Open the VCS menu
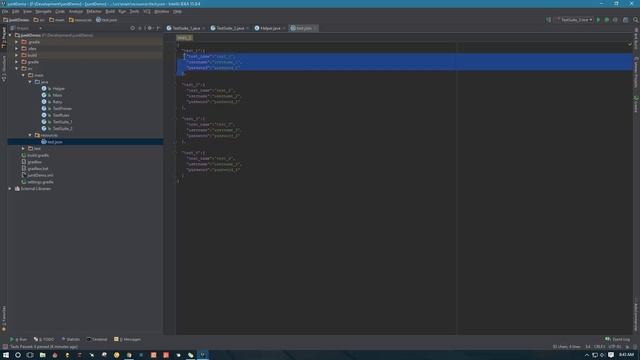 [147, 11]
